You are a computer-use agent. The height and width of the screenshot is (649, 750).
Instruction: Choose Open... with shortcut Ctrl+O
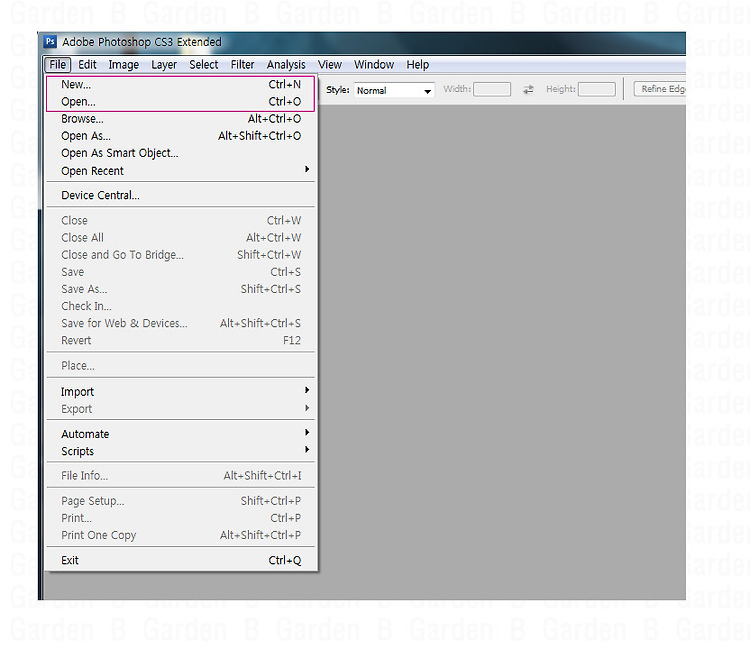click(181, 102)
